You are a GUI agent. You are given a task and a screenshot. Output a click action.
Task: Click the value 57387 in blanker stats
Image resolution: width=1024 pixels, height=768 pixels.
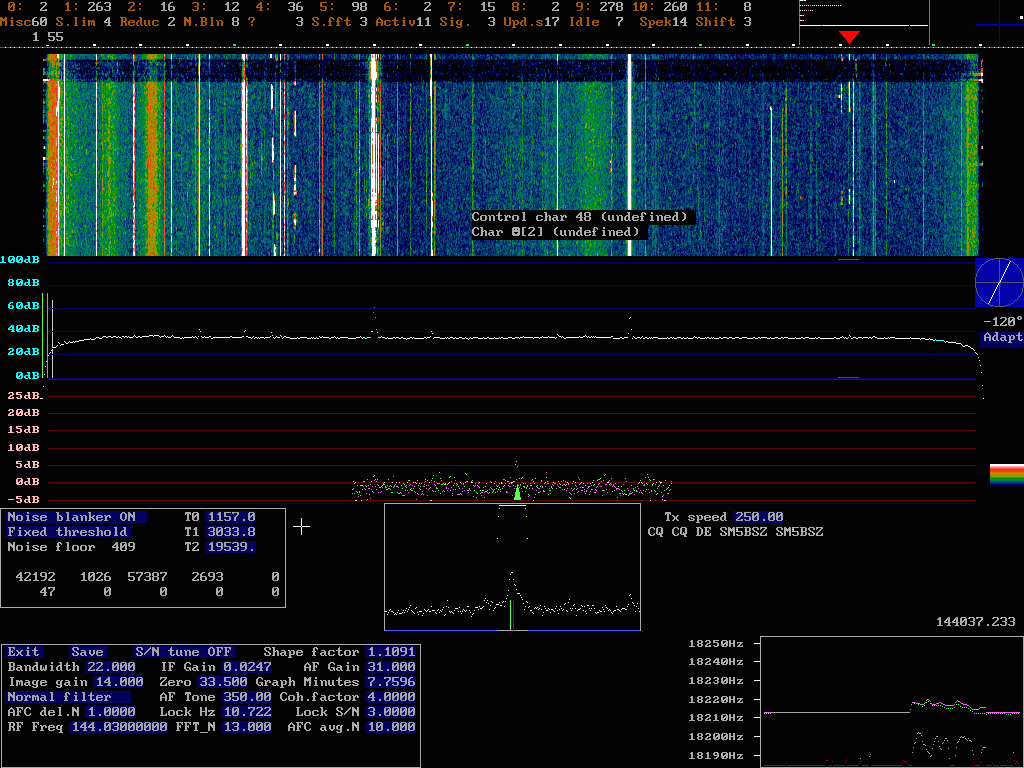coord(147,577)
